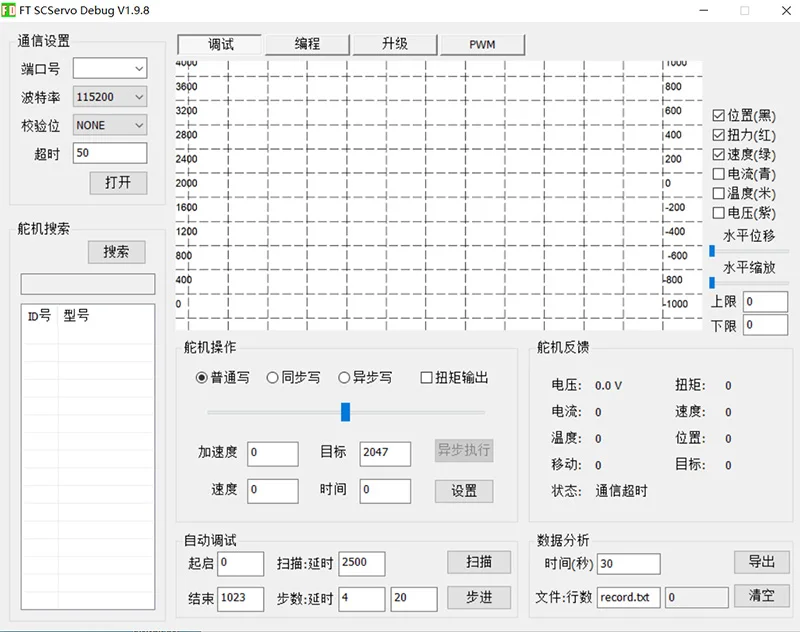Select the 异步写 async write radio button
The height and width of the screenshot is (632, 800).
tap(345, 378)
